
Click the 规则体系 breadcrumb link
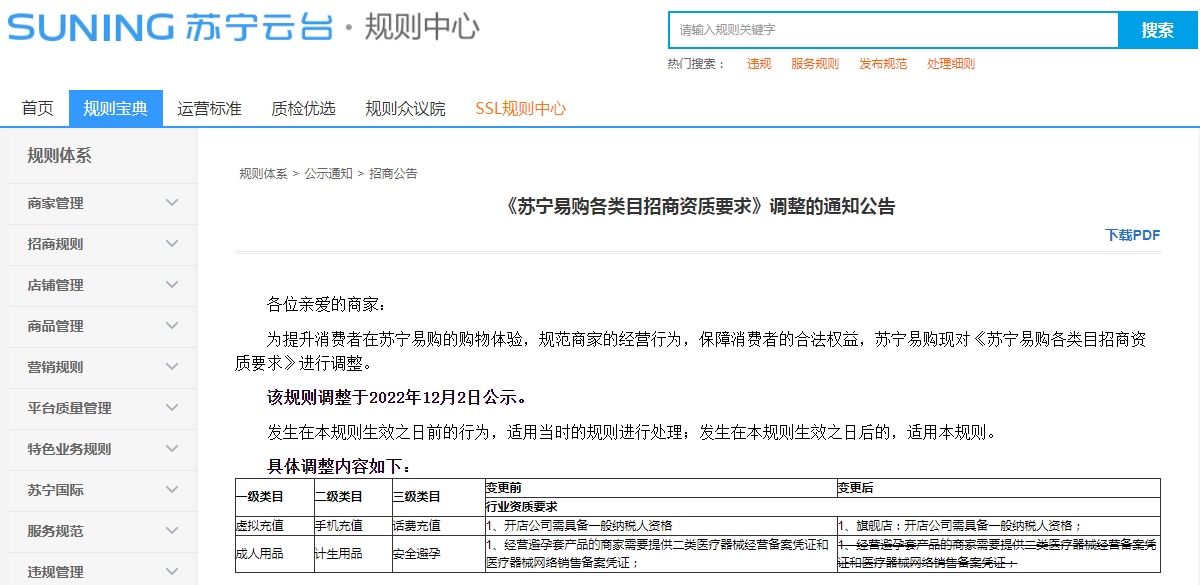(x=263, y=174)
